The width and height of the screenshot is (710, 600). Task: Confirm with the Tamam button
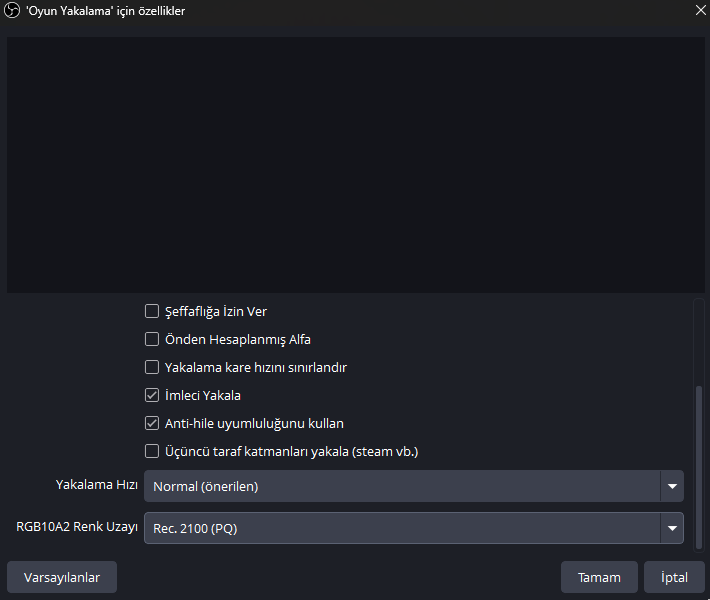tap(599, 577)
